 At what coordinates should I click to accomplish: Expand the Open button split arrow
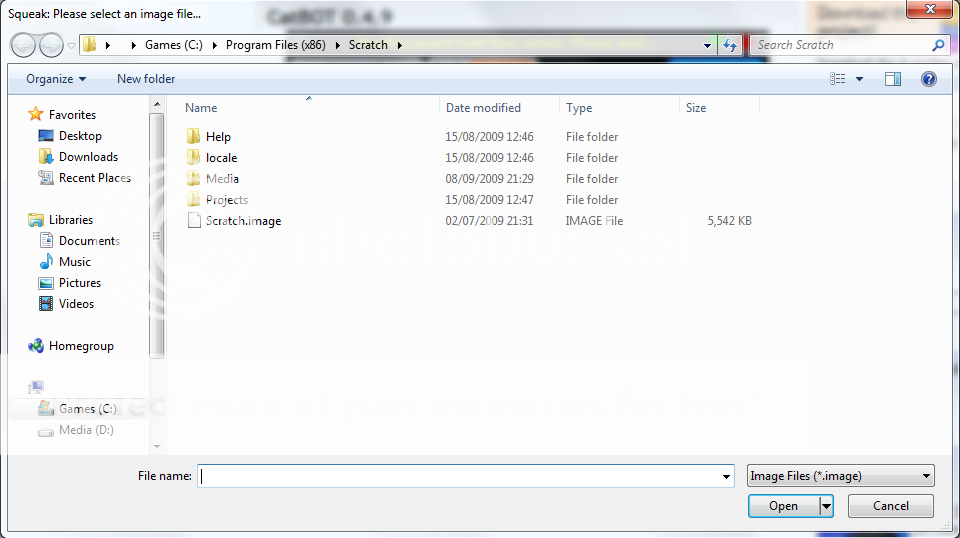tap(827, 506)
